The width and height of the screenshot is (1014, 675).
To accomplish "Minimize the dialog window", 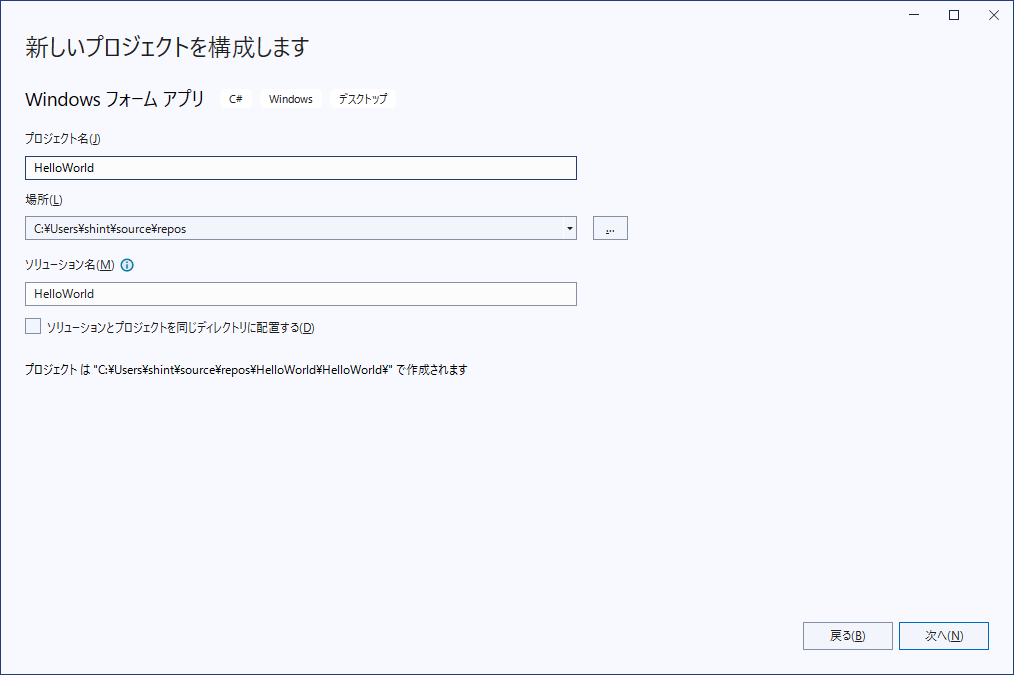I will point(914,15).
